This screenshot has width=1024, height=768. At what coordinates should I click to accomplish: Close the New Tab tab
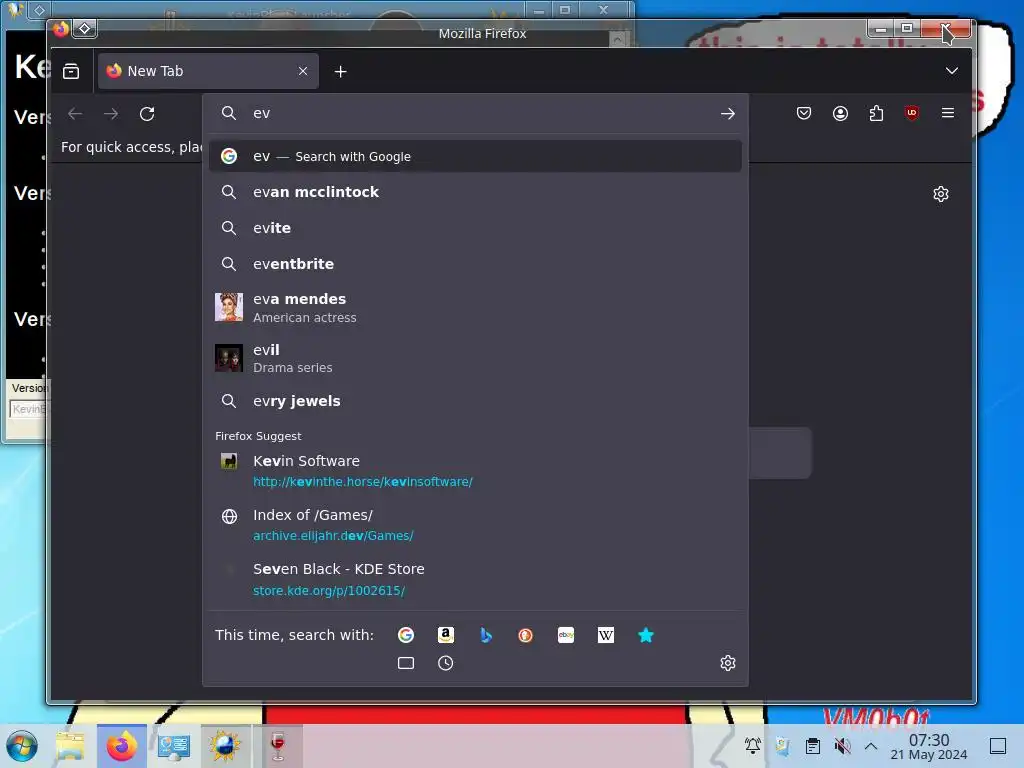coord(303,71)
